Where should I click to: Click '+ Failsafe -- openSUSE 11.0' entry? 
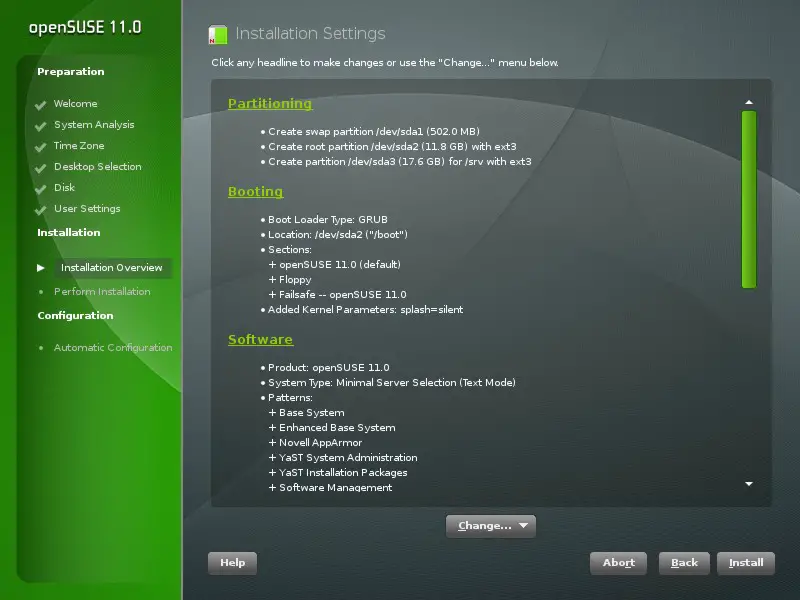coord(338,295)
